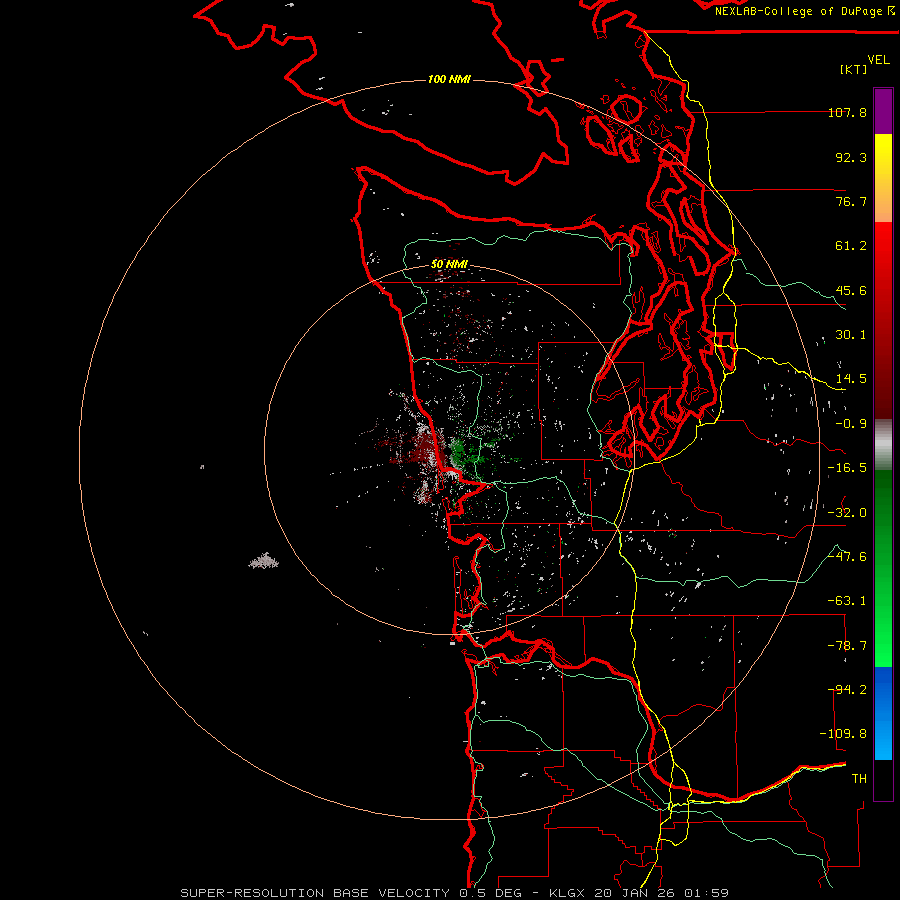
Task: Click the Super-Resolution Base Velocity caption text
Action: click(x=455, y=893)
